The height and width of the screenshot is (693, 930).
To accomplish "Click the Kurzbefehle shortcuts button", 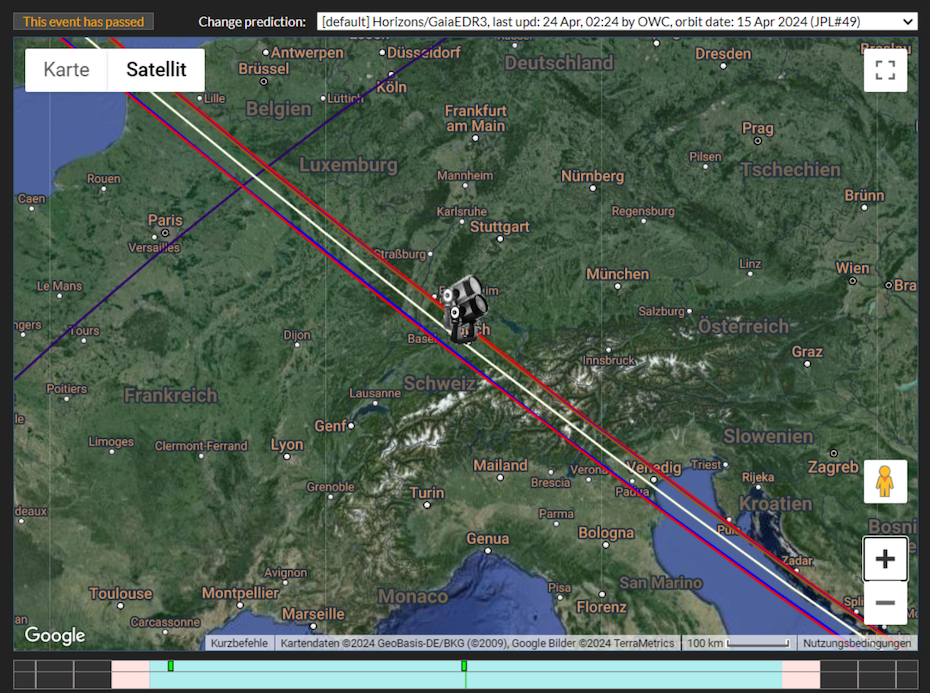I will point(239,643).
